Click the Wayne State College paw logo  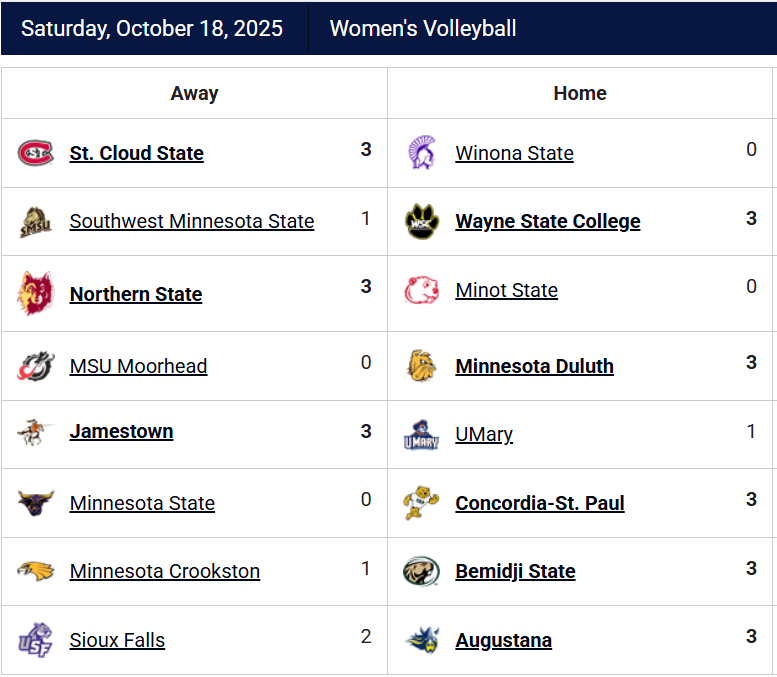[422, 221]
